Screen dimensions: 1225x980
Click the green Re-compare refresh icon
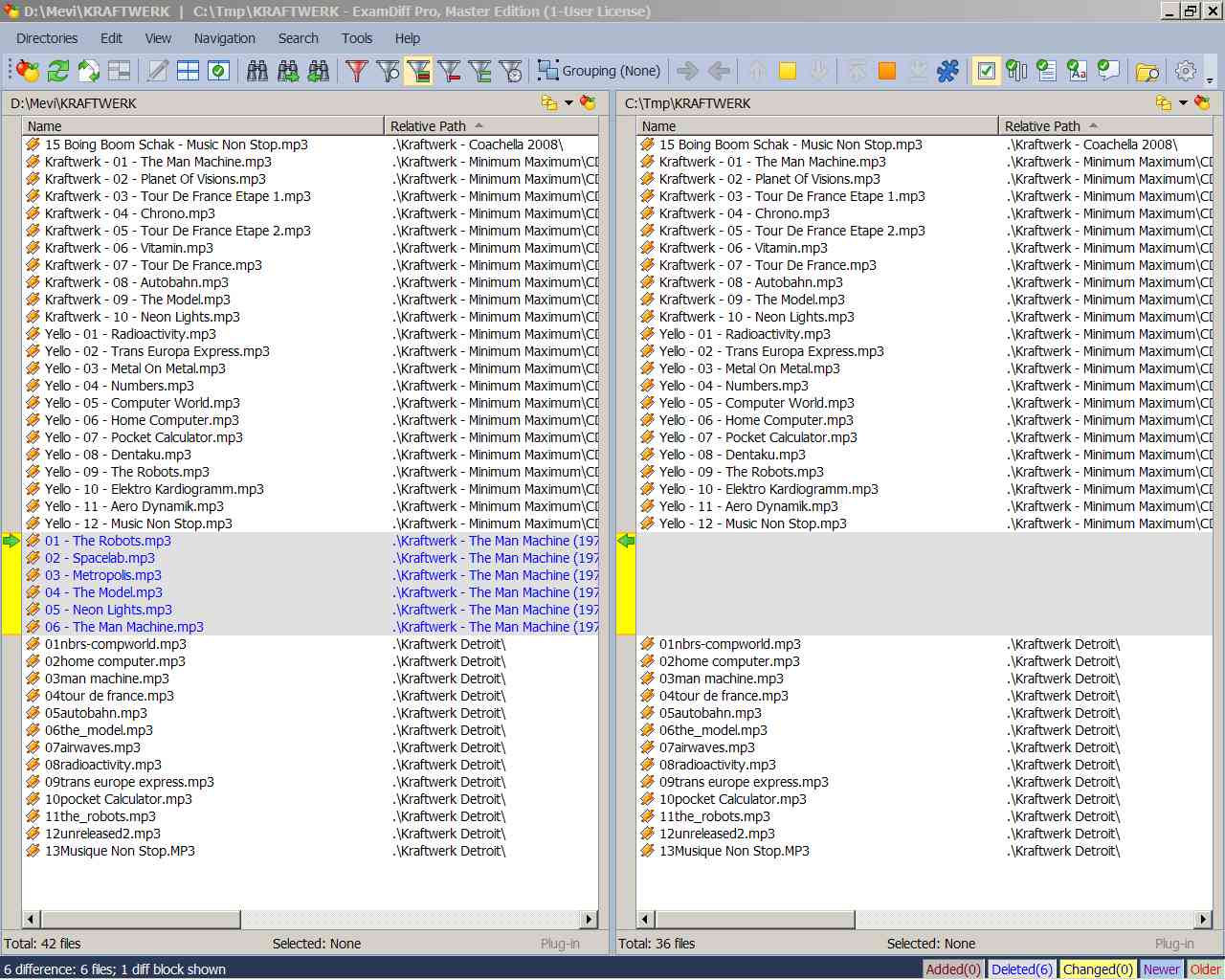click(x=58, y=71)
